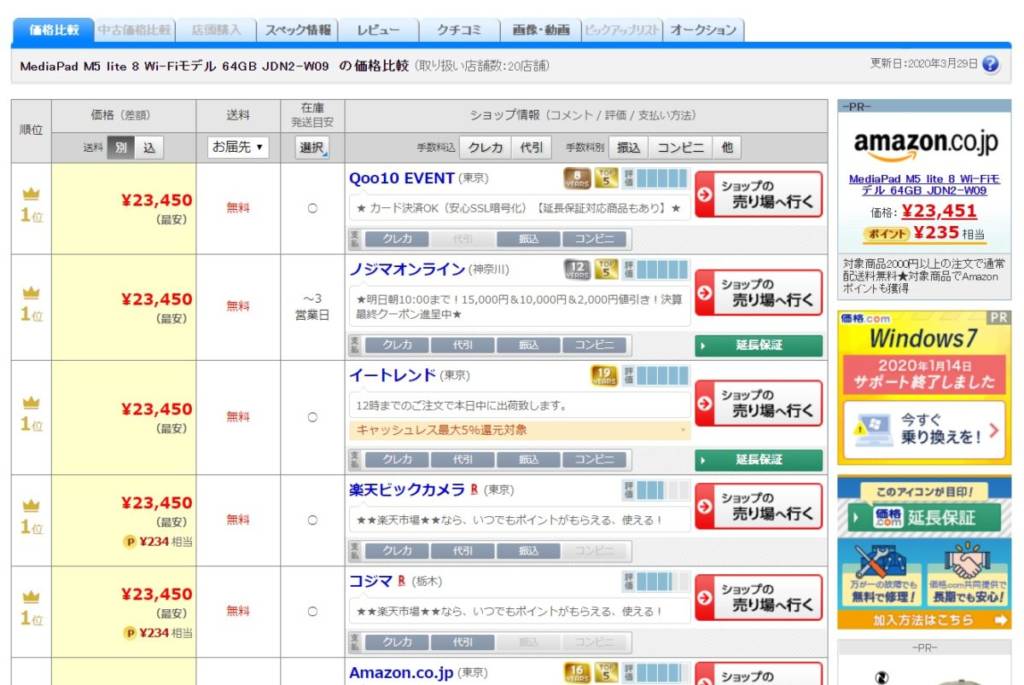Image resolution: width=1024 pixels, height=685 pixels.
Task: Open the お届け先 destination dropdown
Action: 238,147
